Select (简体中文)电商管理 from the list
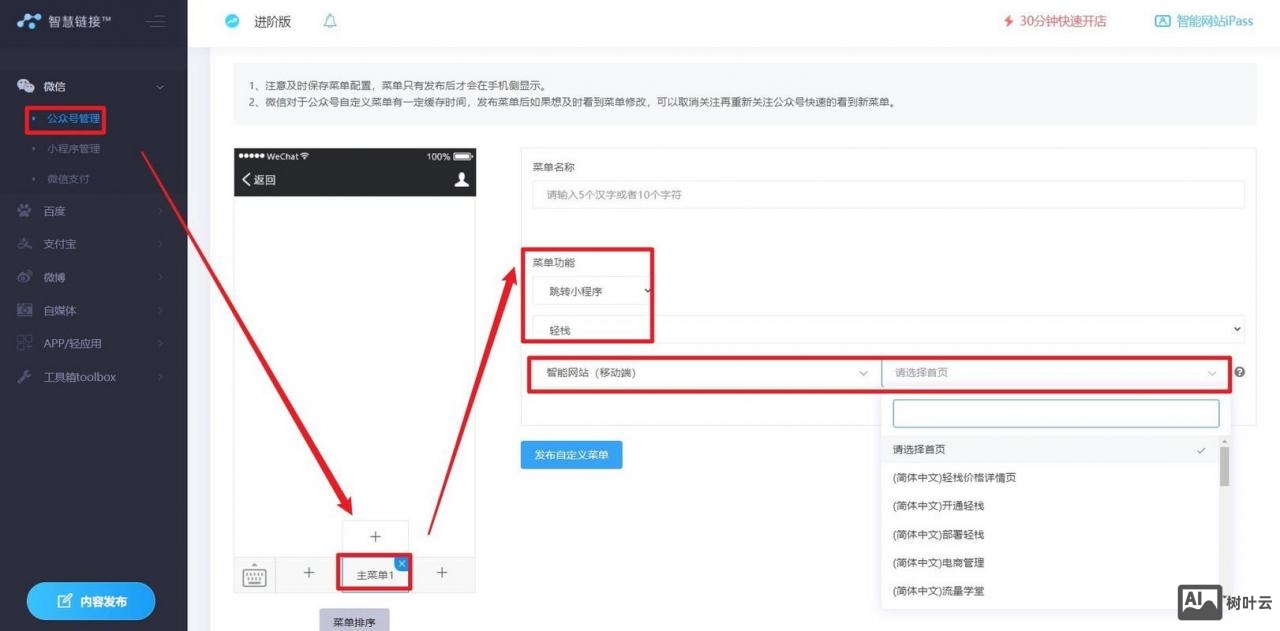1280x631 pixels. click(x=939, y=563)
